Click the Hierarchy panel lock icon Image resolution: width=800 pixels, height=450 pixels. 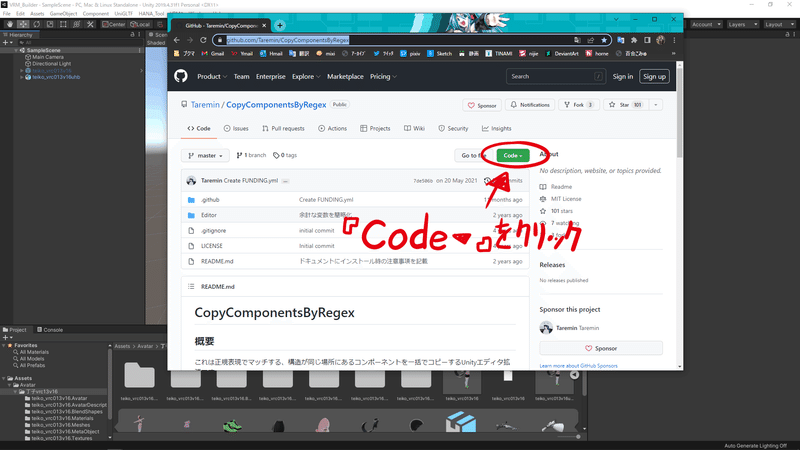tap(132, 35)
